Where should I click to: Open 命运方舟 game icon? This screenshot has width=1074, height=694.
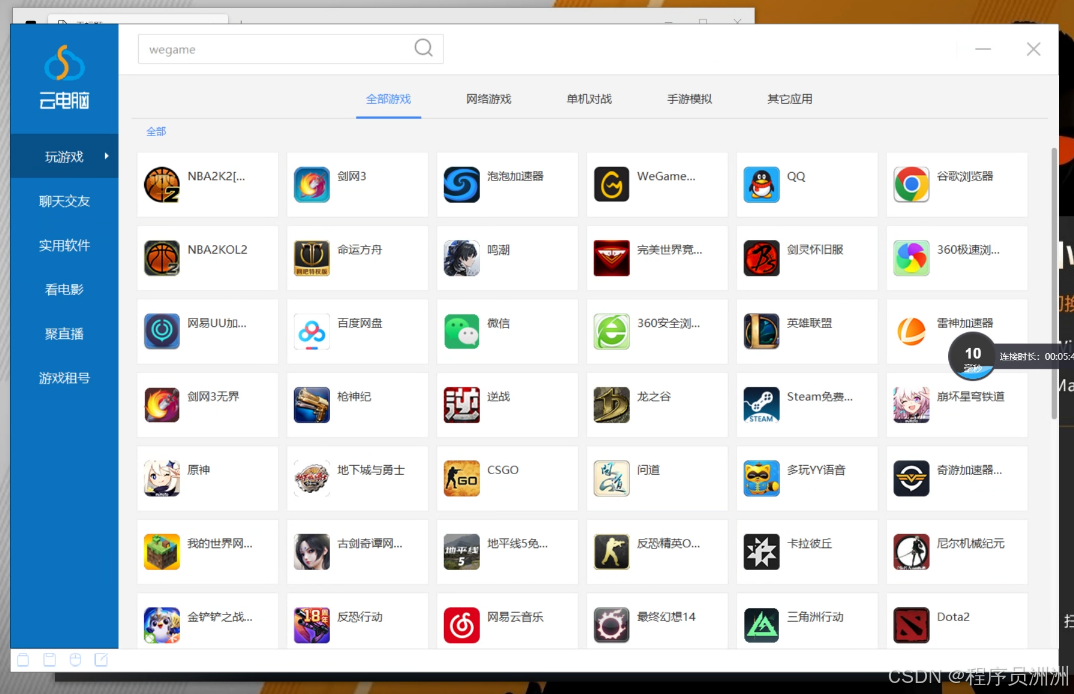coord(312,258)
